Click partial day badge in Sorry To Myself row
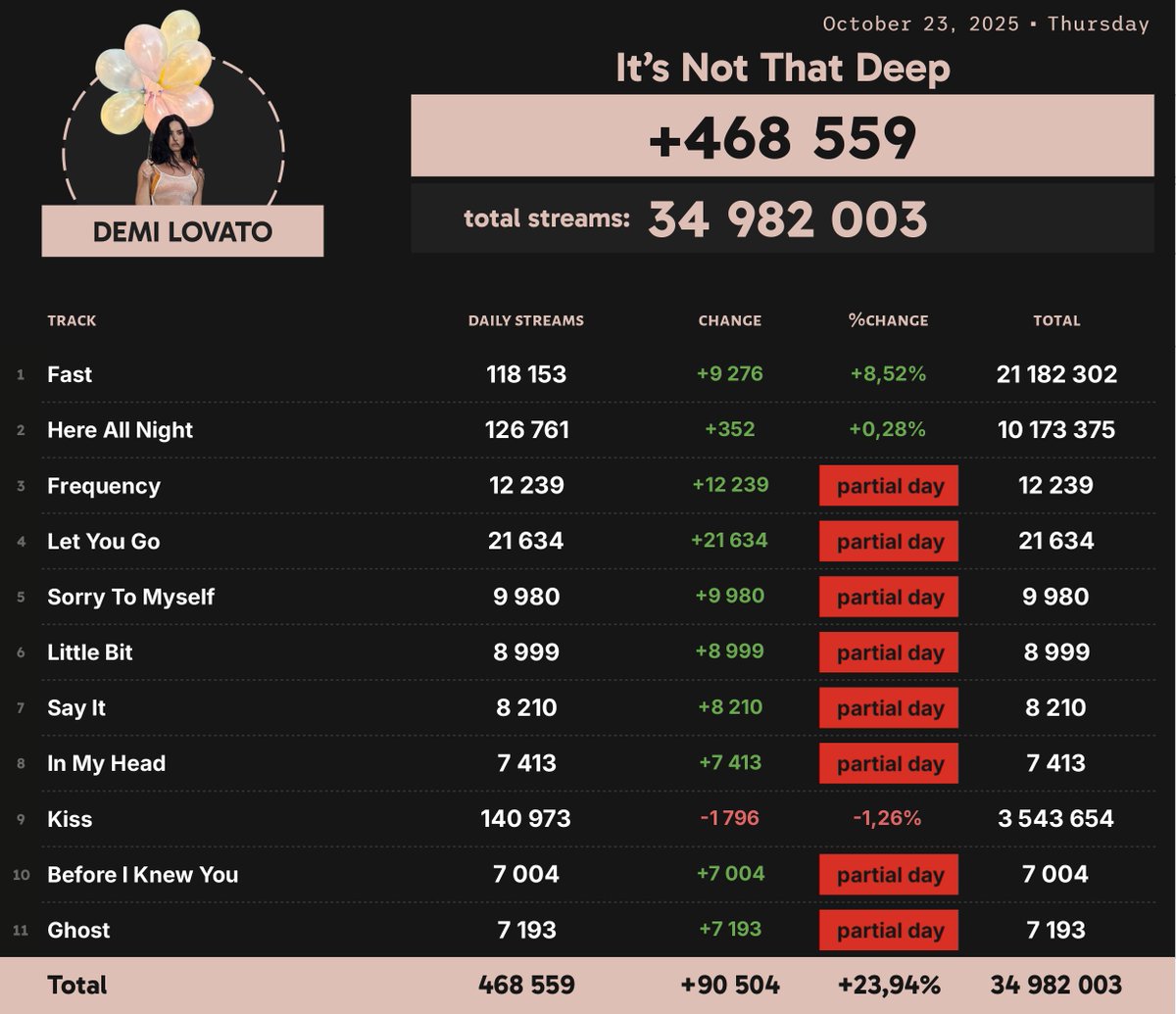 pyautogui.click(x=889, y=597)
